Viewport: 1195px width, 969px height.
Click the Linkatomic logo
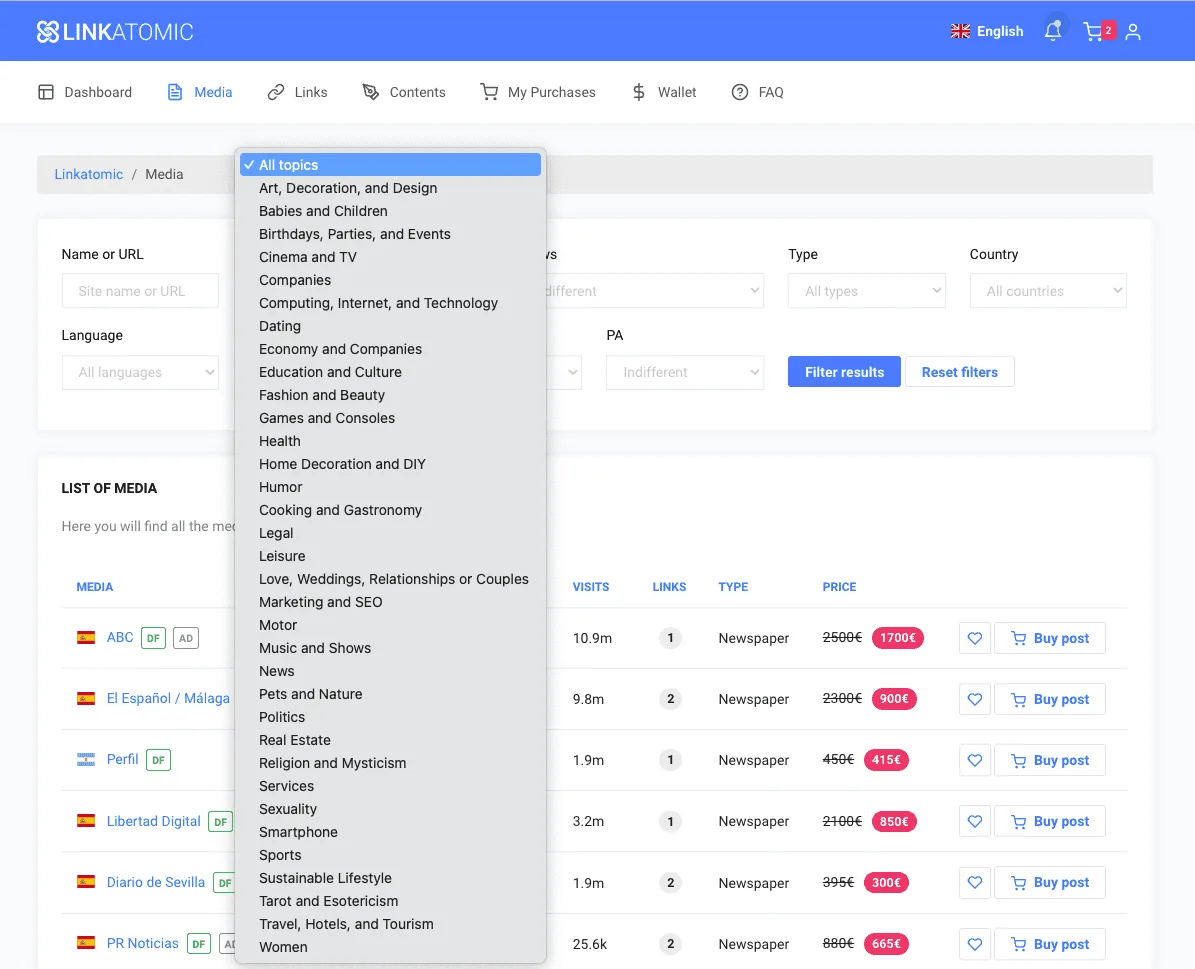115,32
